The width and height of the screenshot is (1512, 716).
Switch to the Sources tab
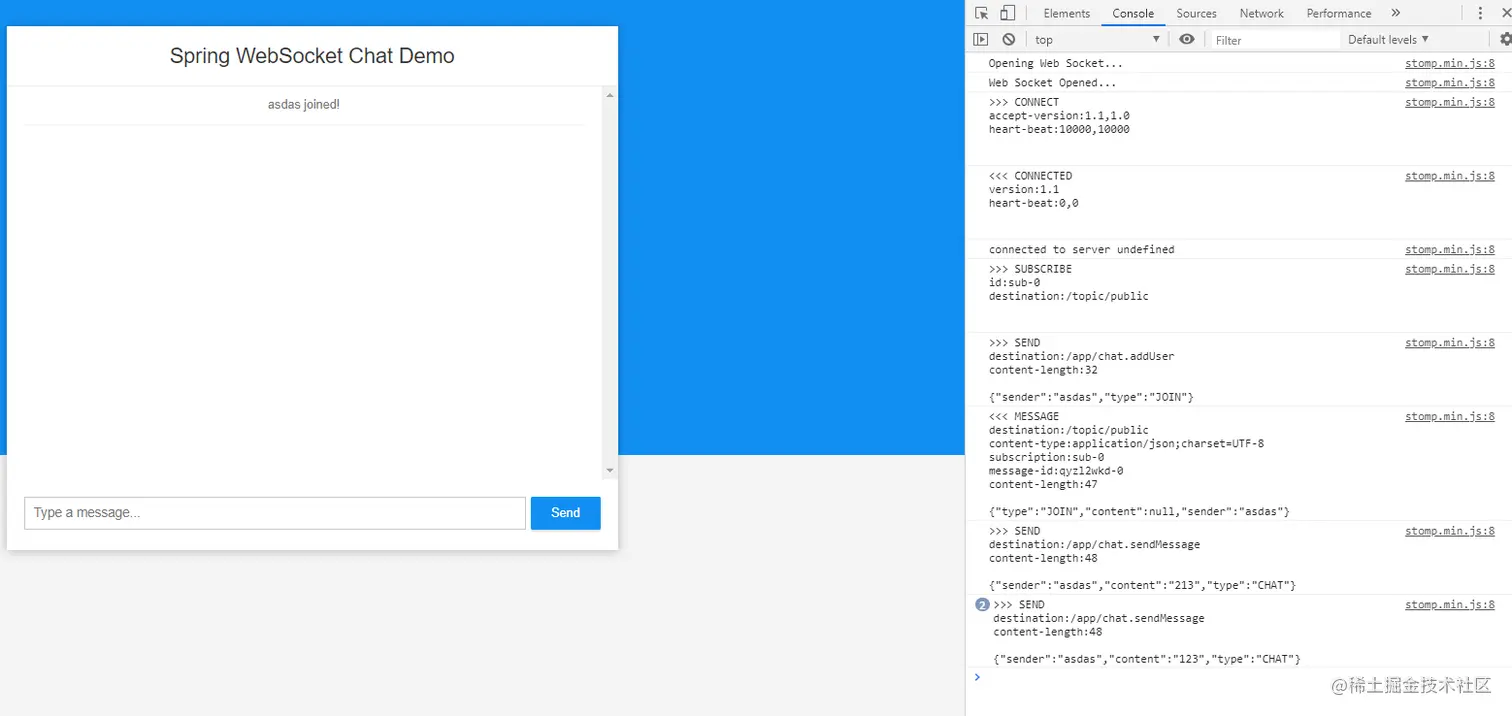point(1196,13)
